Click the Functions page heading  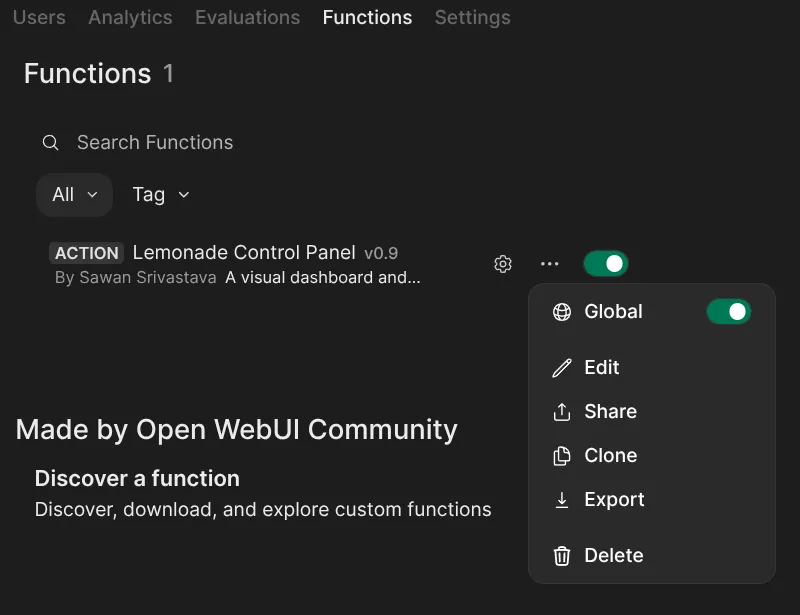click(x=87, y=73)
